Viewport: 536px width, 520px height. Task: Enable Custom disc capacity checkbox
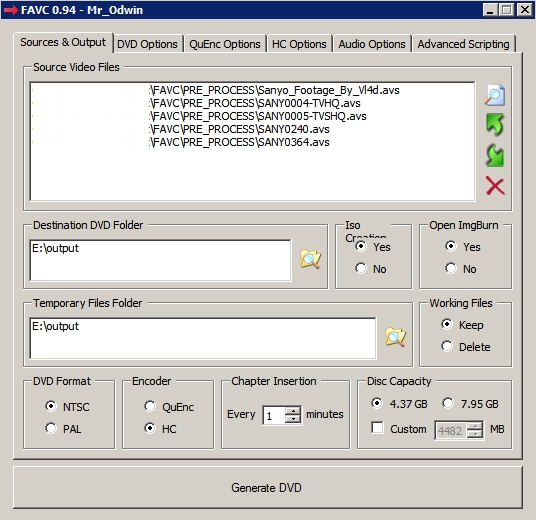point(377,428)
